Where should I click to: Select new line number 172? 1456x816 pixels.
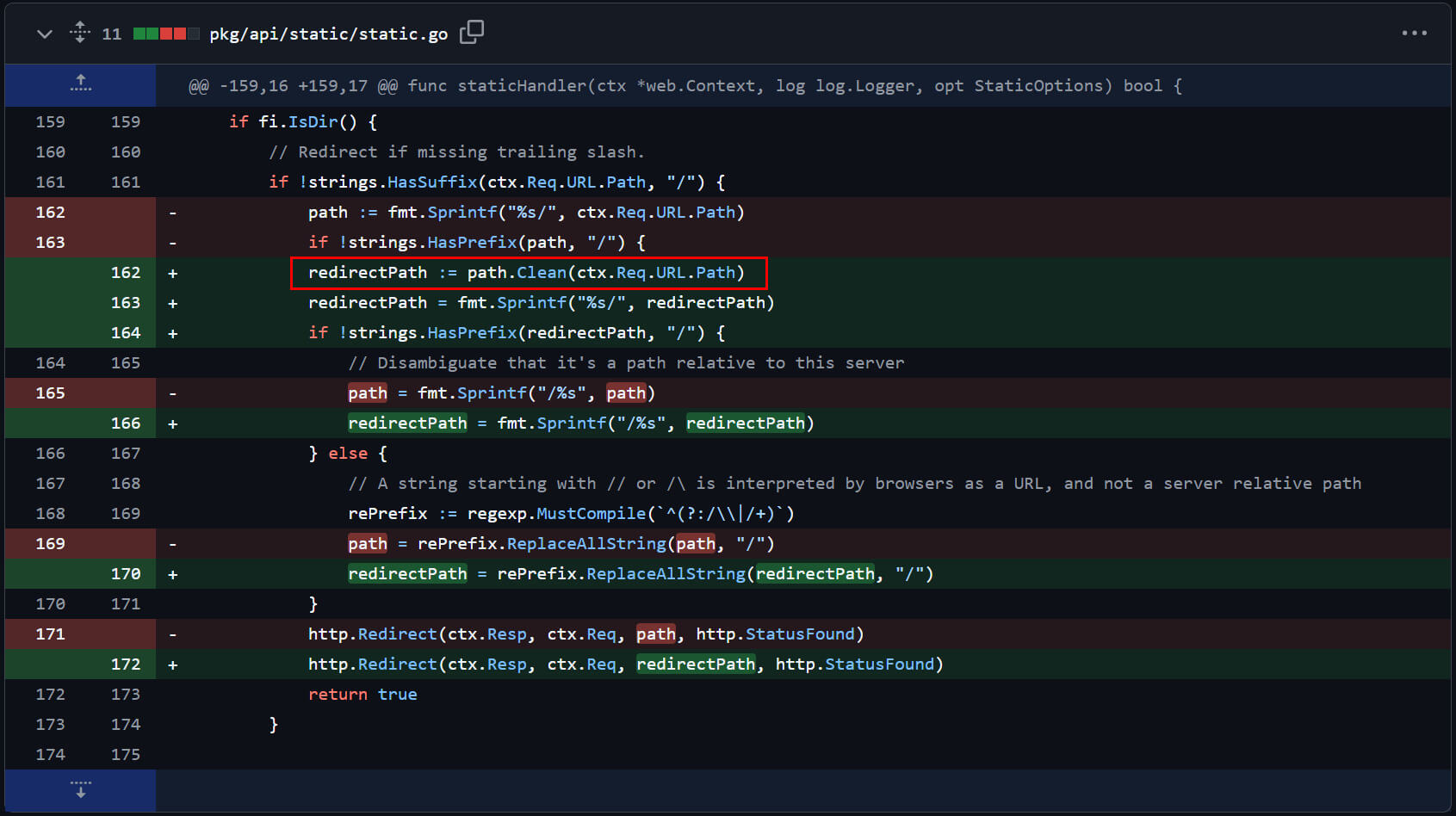point(126,664)
